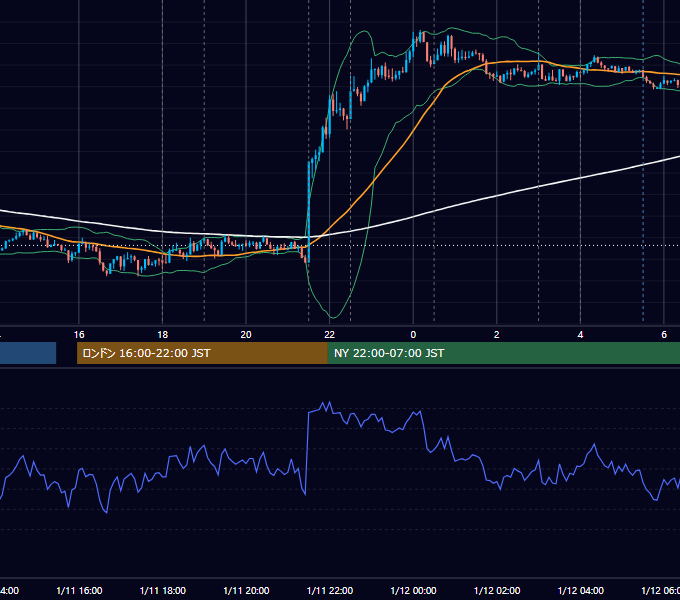Click the '2' hour label on price chart axis
The width and height of the screenshot is (680, 600).
point(497,334)
